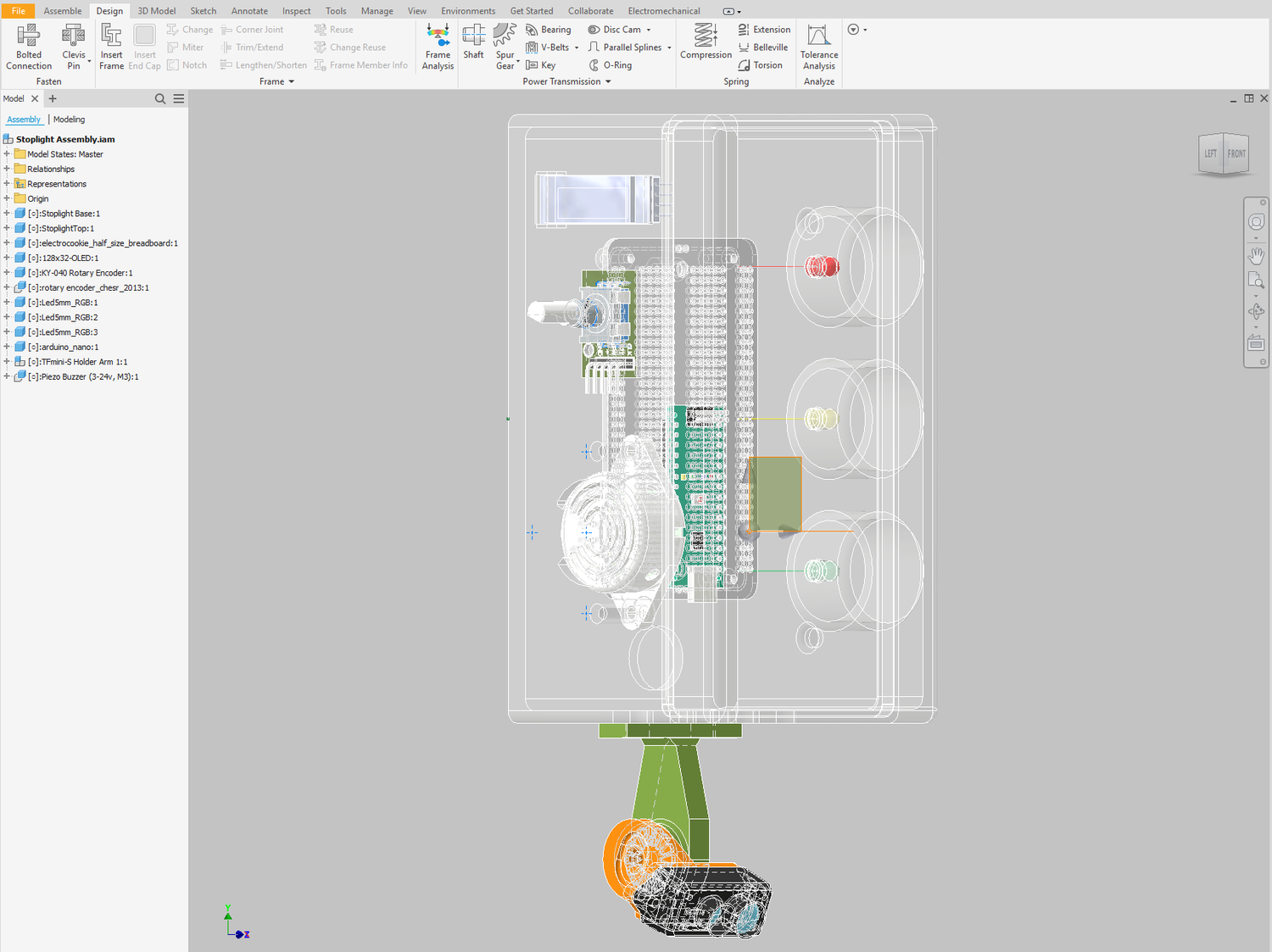Switch to the Inspect tab

point(297,11)
